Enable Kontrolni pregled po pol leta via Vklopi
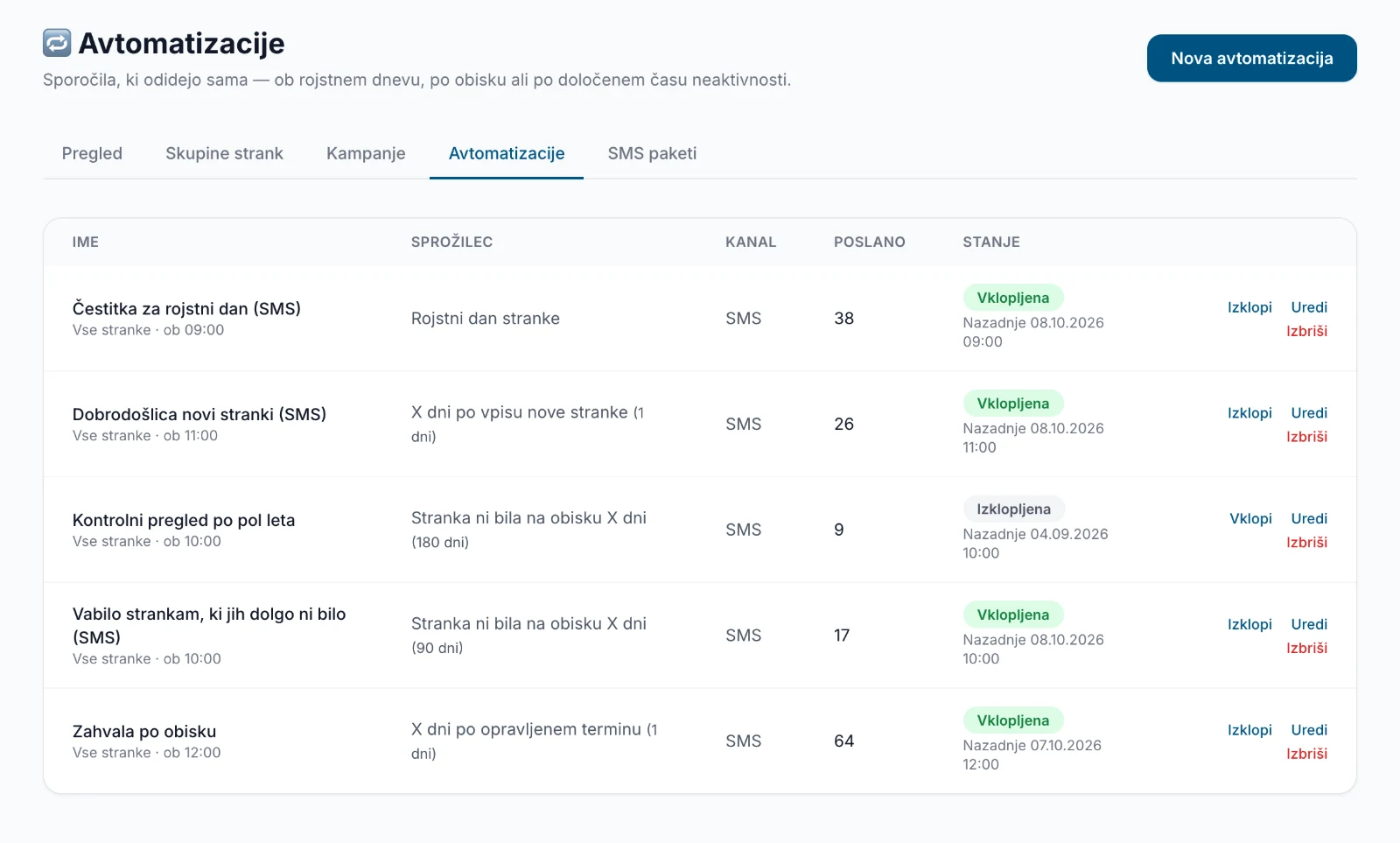This screenshot has height=843, width=1400. (x=1250, y=519)
